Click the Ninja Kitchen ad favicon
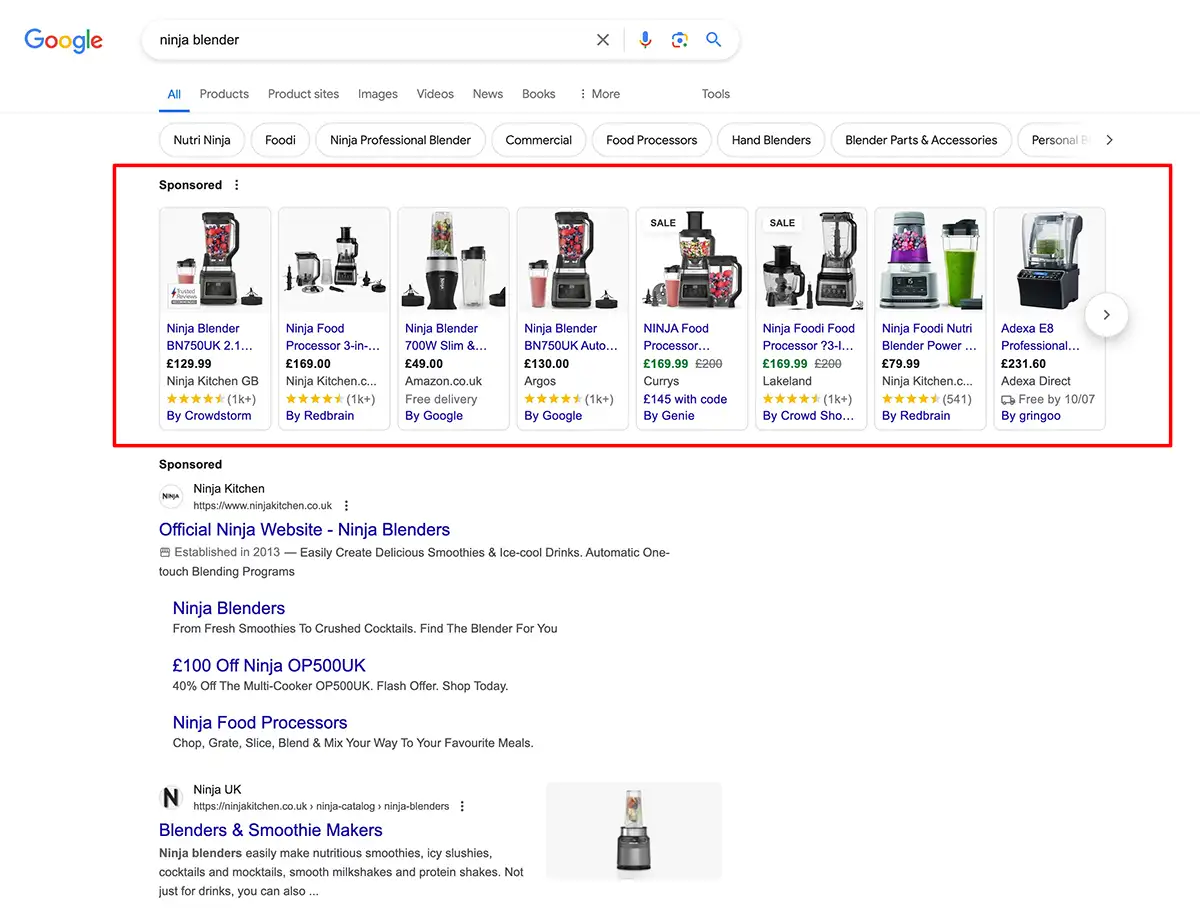 171,497
